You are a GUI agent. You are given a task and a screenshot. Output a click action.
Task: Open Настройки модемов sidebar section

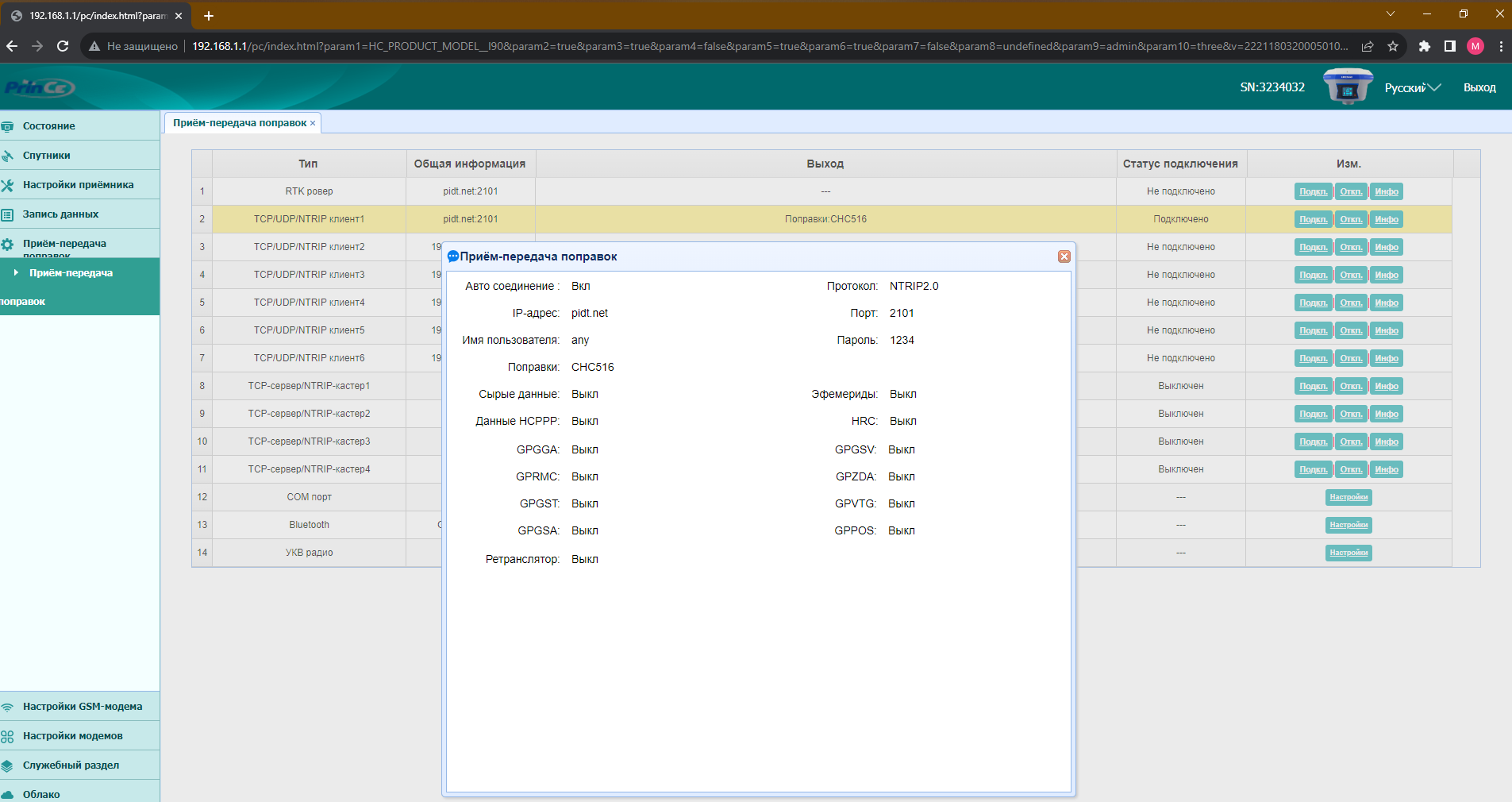click(79, 736)
